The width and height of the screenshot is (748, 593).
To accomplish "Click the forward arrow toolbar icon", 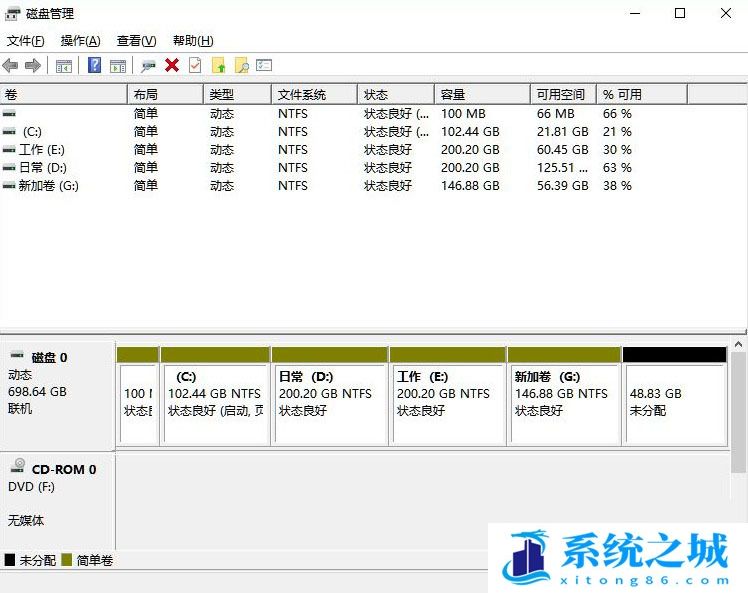I will [33, 65].
